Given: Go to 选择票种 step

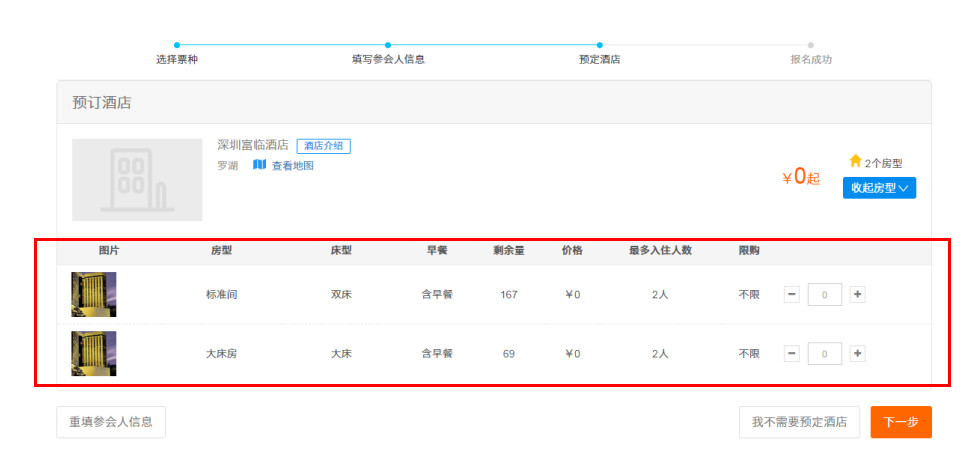Looking at the screenshot, I should tap(177, 60).
